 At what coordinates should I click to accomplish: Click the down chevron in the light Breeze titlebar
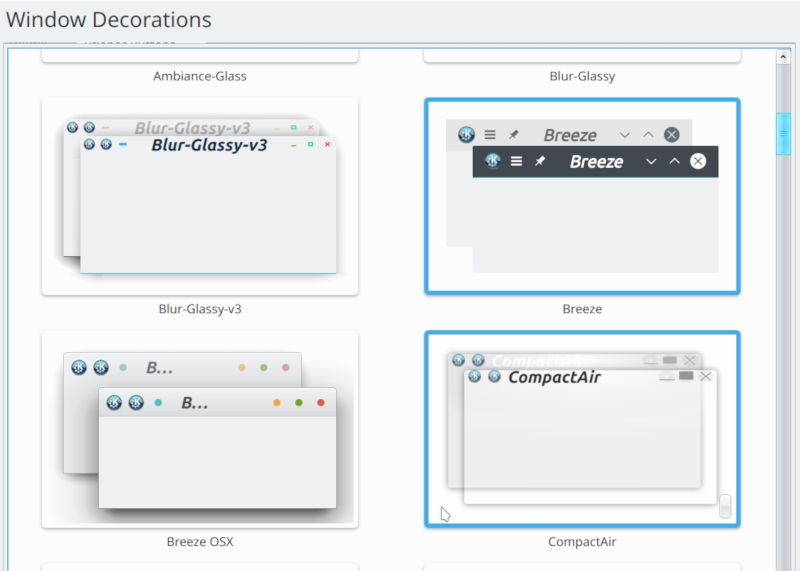pyautogui.click(x=625, y=135)
